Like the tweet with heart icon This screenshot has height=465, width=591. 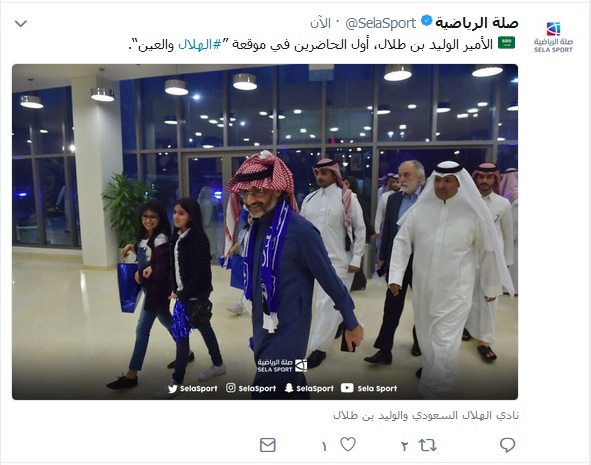click(348, 444)
